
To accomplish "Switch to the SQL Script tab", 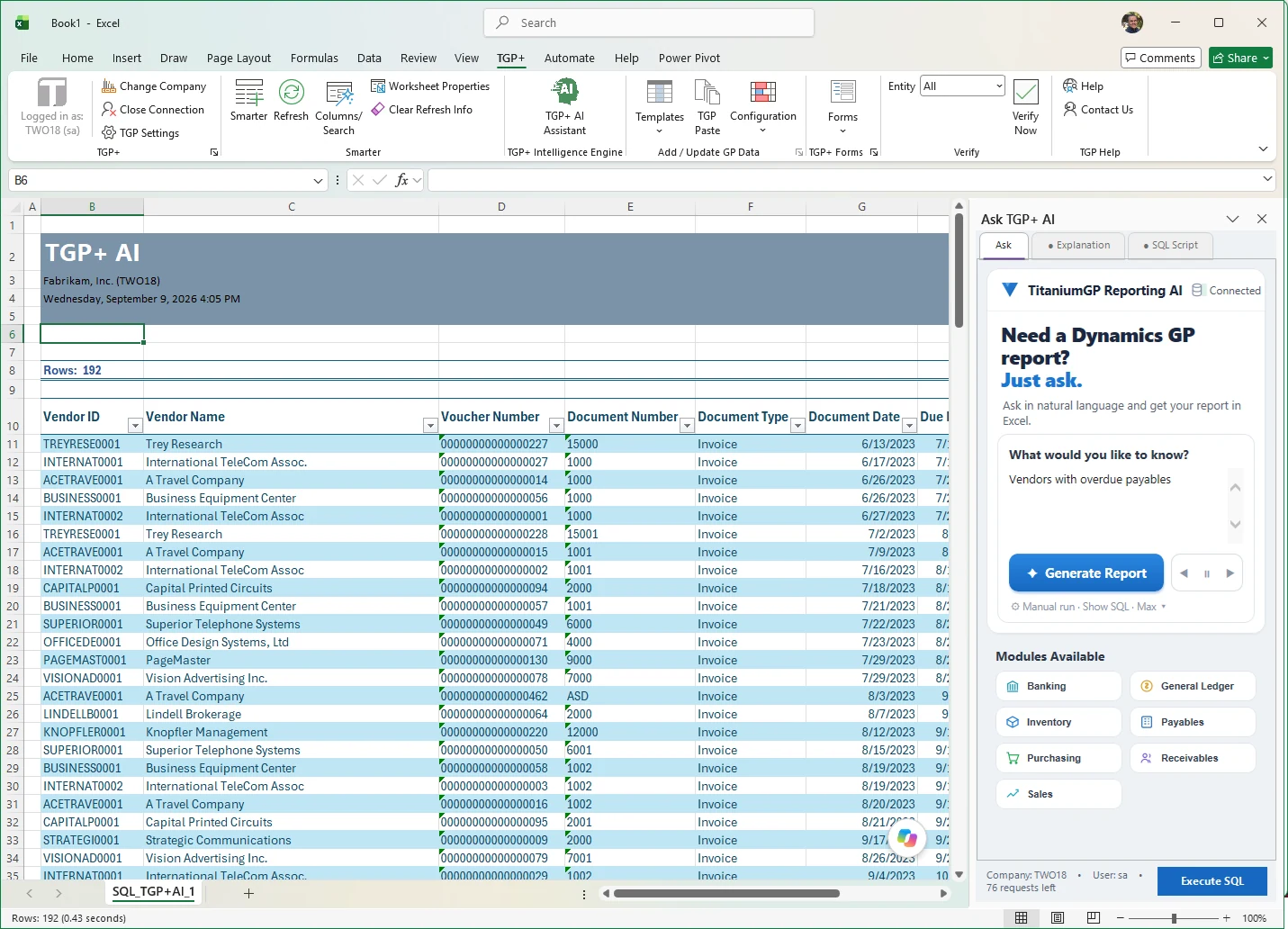I will pos(1170,245).
